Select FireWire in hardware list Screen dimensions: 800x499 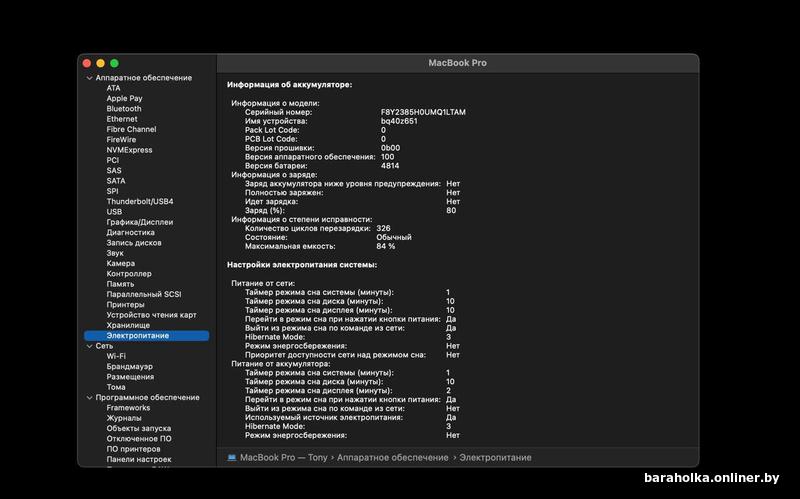tap(121, 140)
